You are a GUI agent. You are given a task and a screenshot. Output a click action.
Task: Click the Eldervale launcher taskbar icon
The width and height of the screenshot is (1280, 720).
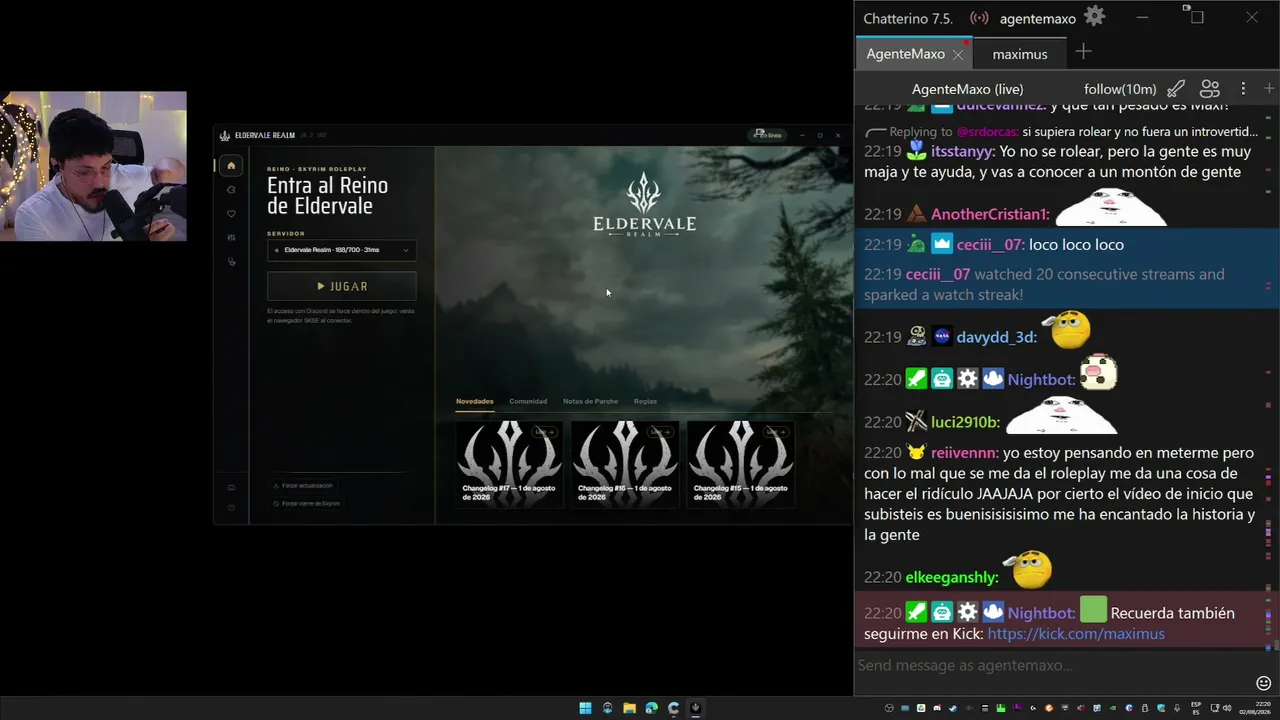pyautogui.click(x=695, y=708)
